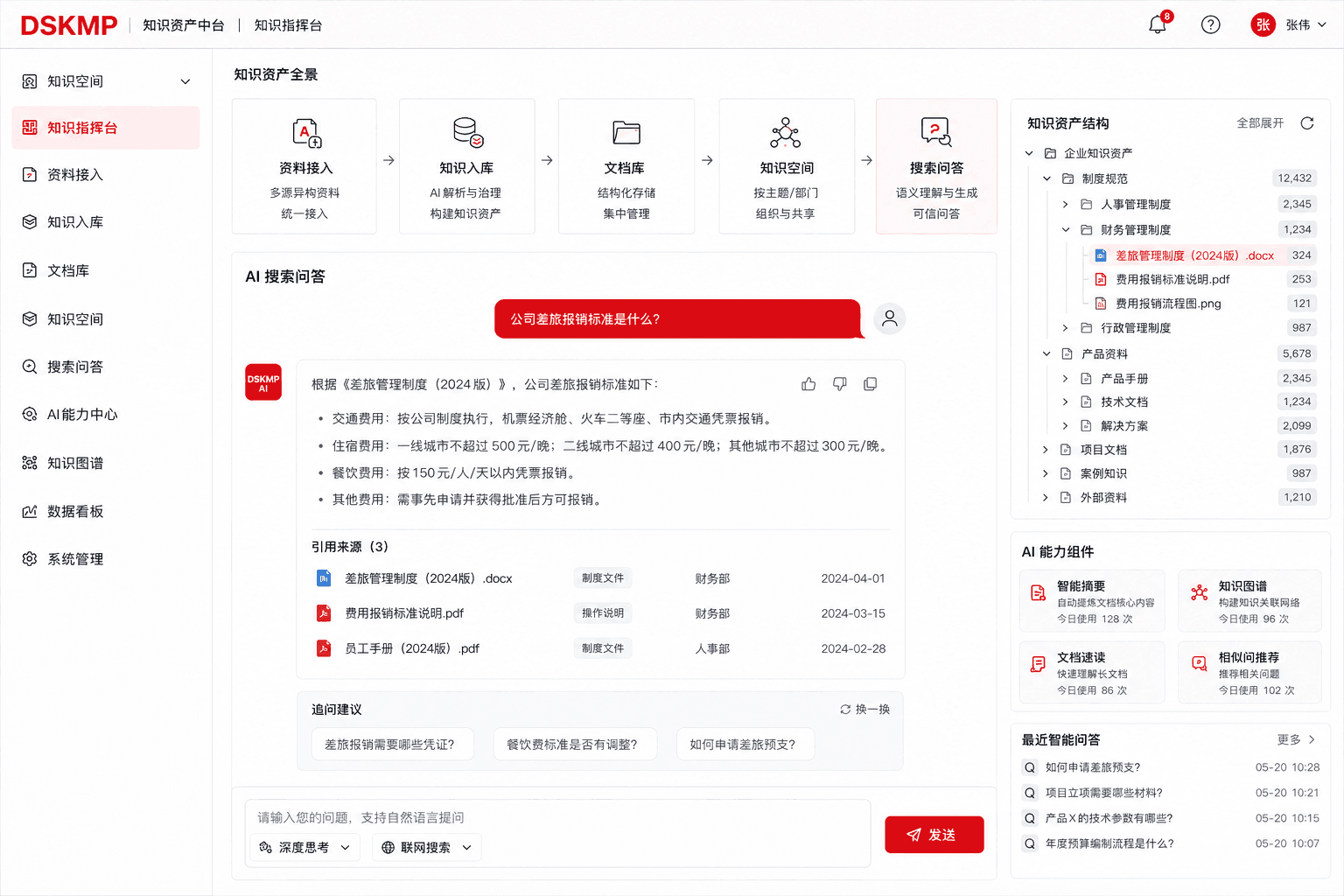Expand the 解决方案 node
The image size is (1344, 896).
[x=1065, y=426]
